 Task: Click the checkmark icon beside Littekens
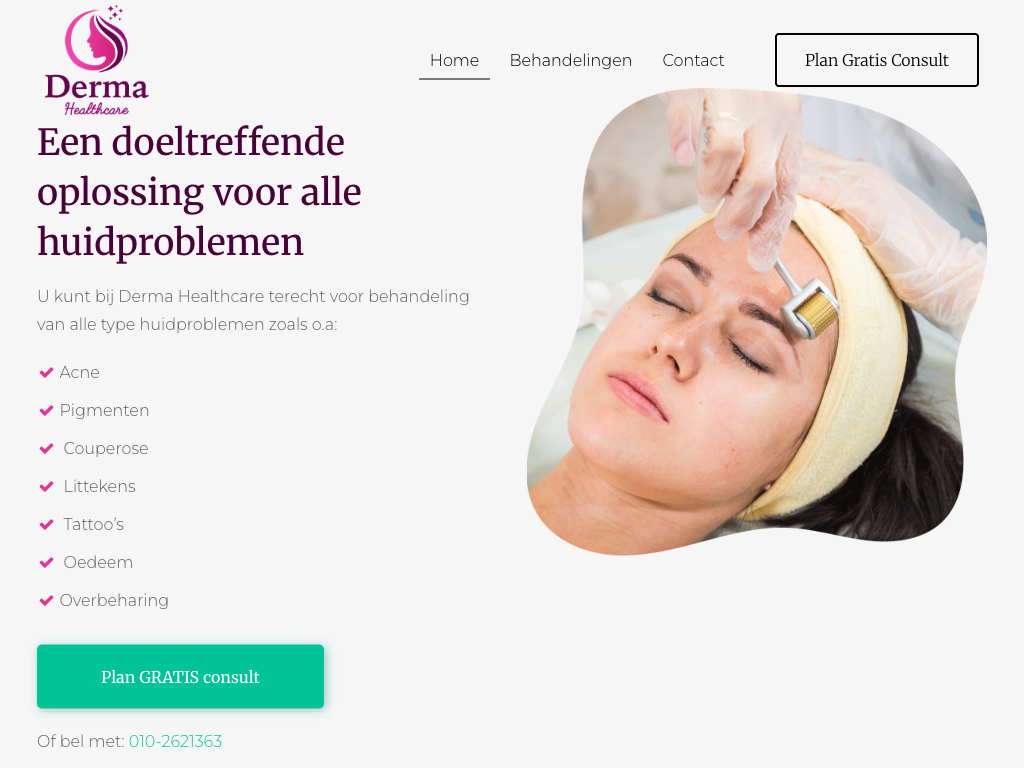pos(46,487)
